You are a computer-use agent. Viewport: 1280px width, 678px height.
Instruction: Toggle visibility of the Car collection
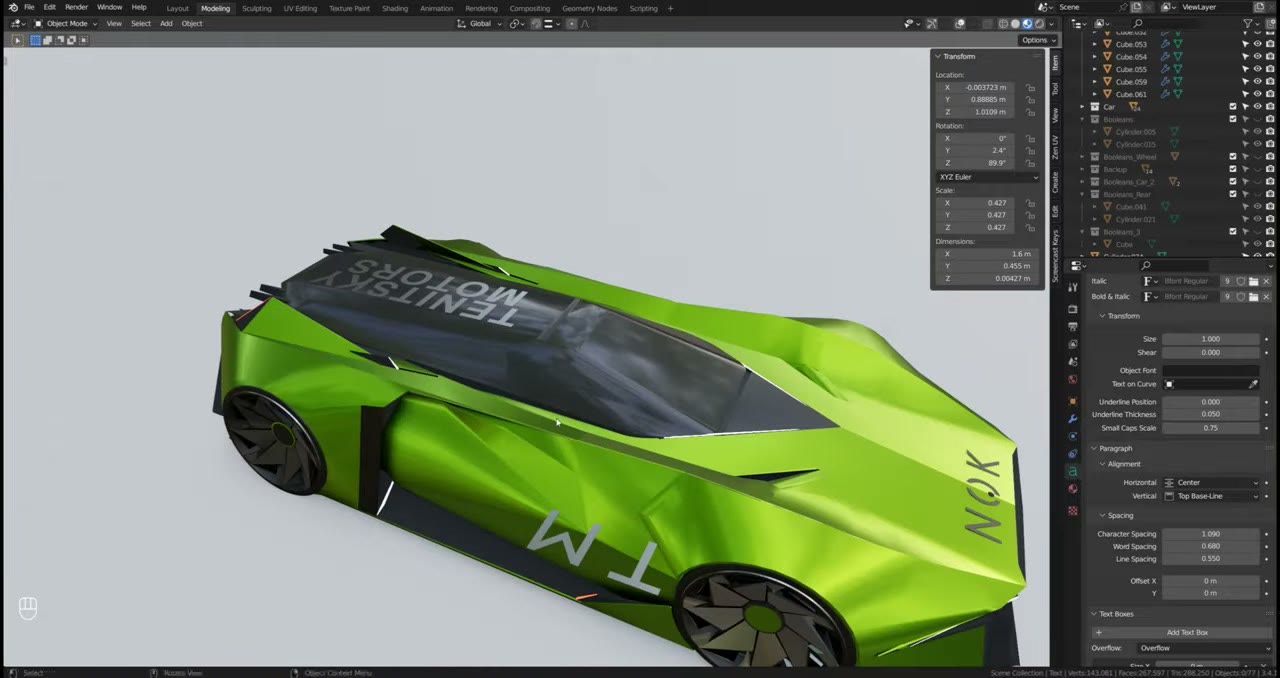point(1257,107)
